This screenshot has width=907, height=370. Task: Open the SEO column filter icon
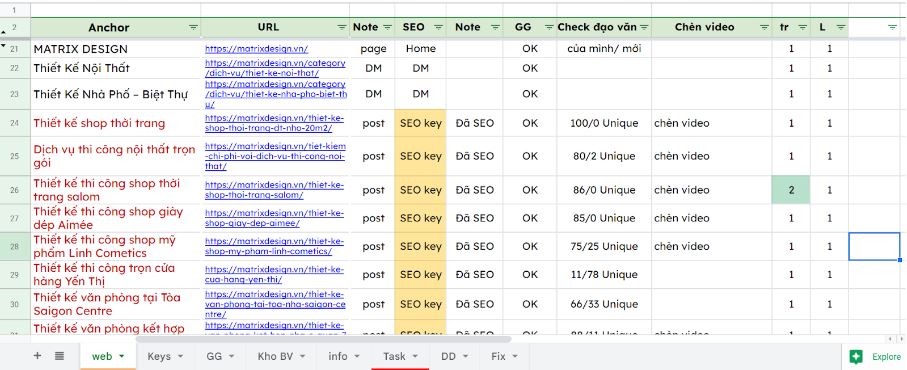click(x=438, y=28)
